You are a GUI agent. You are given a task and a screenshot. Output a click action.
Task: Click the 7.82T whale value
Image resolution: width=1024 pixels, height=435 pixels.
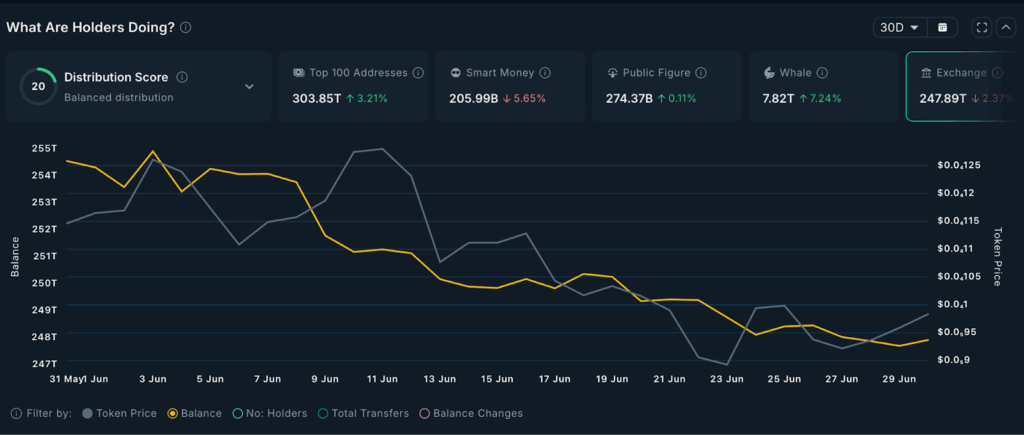(778, 99)
